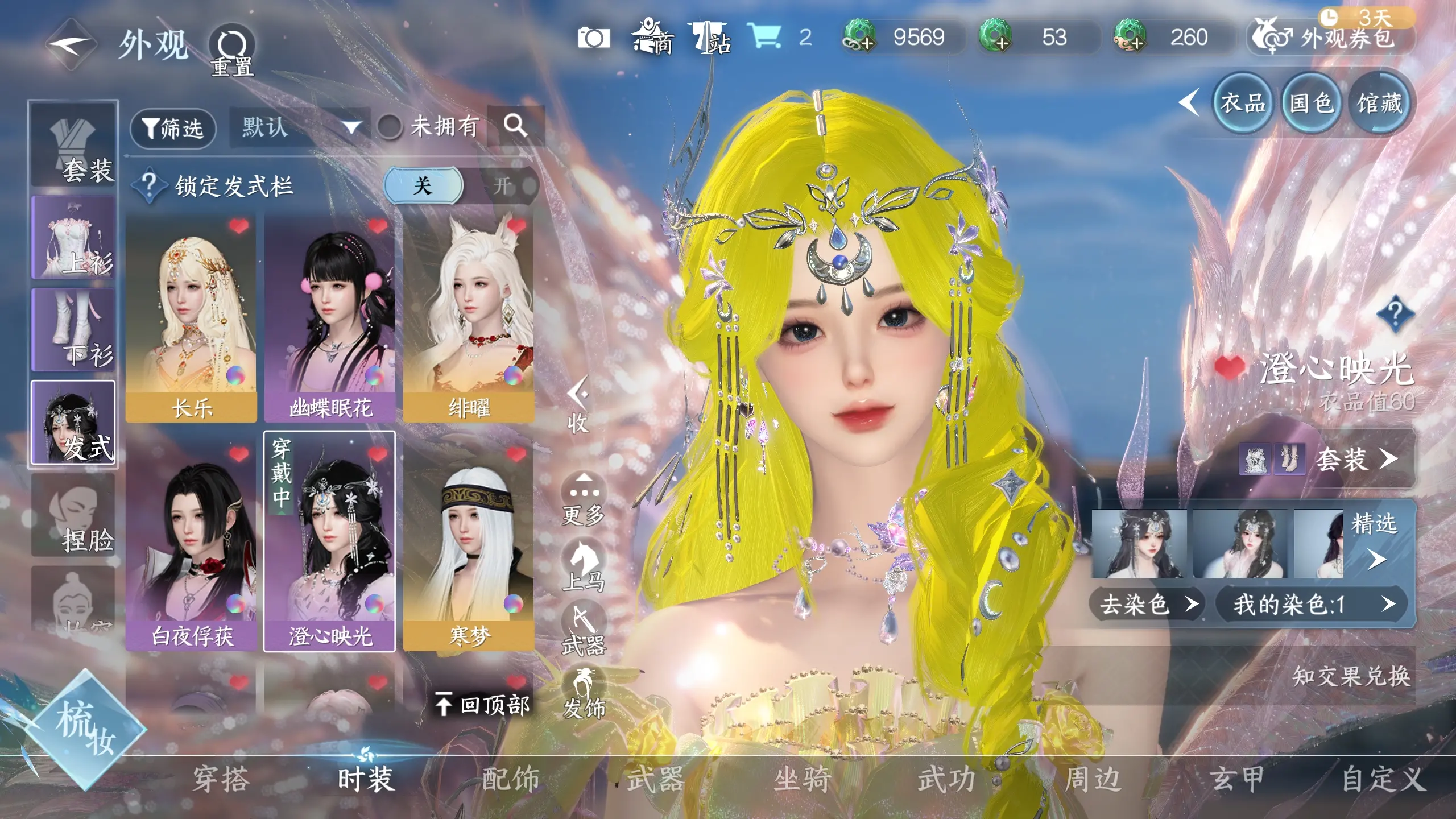The width and height of the screenshot is (1456, 819).
Task: Select the 捏脸 face category
Action: tap(73, 515)
